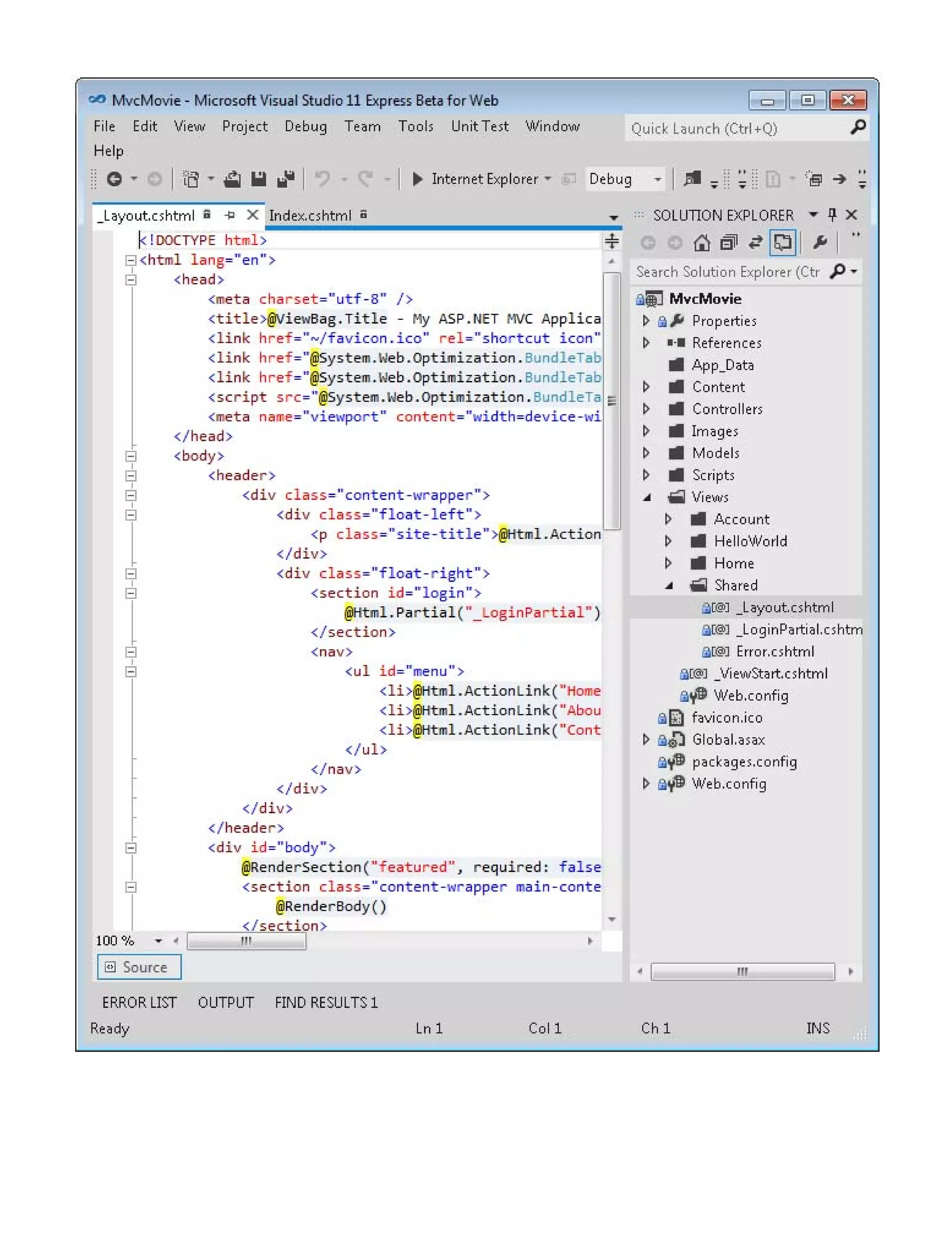Toggle auto-hide pin on Solution Explorer
The height and width of the screenshot is (1246, 952).
coord(832,215)
